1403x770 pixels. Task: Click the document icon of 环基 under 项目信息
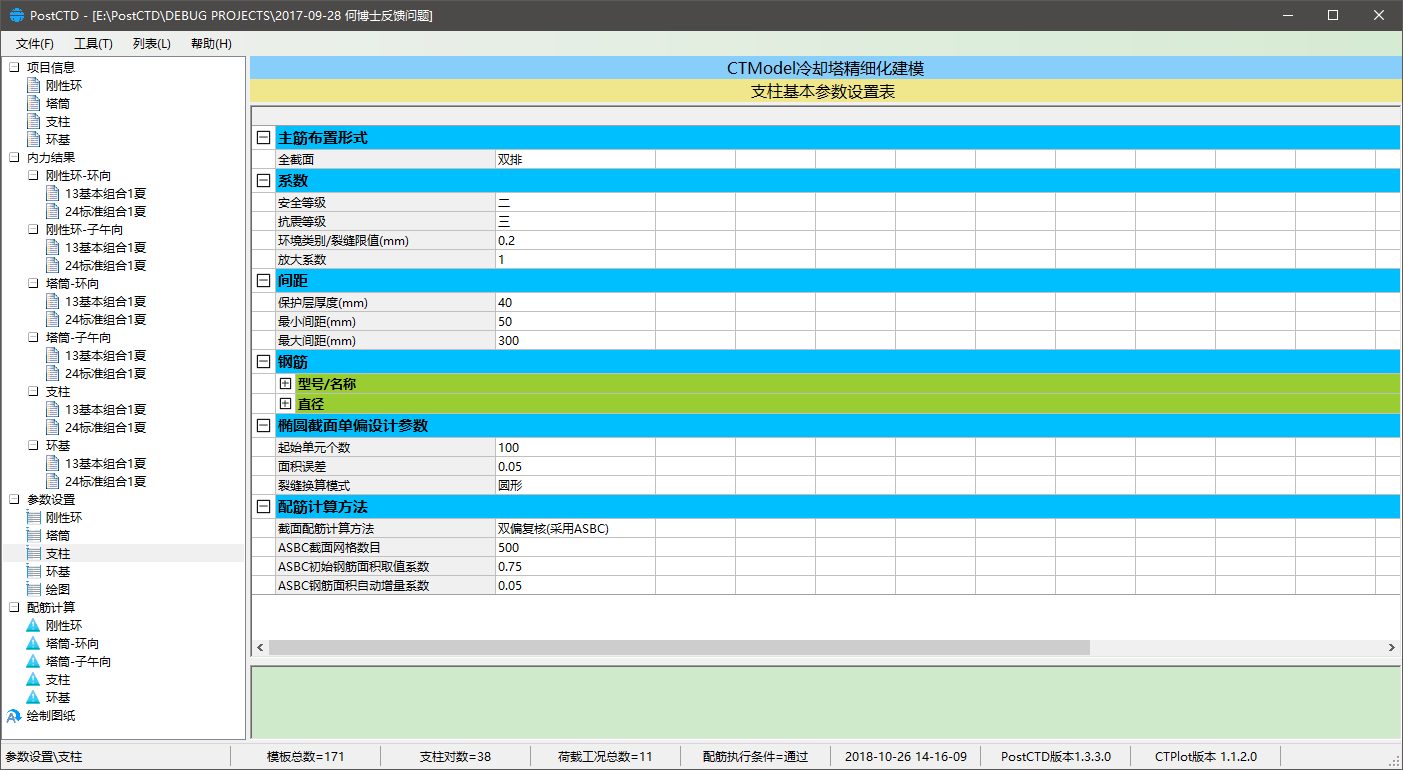[x=33, y=140]
